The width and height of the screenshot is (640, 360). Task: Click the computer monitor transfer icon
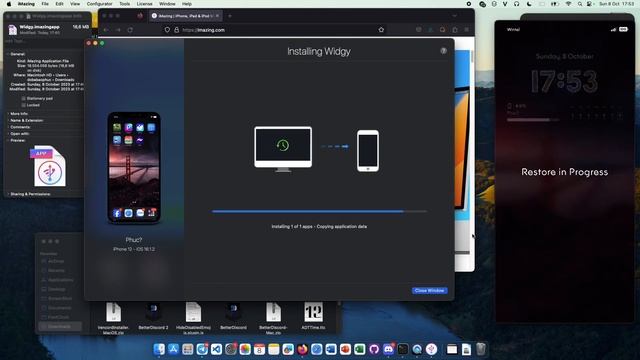[x=283, y=149]
